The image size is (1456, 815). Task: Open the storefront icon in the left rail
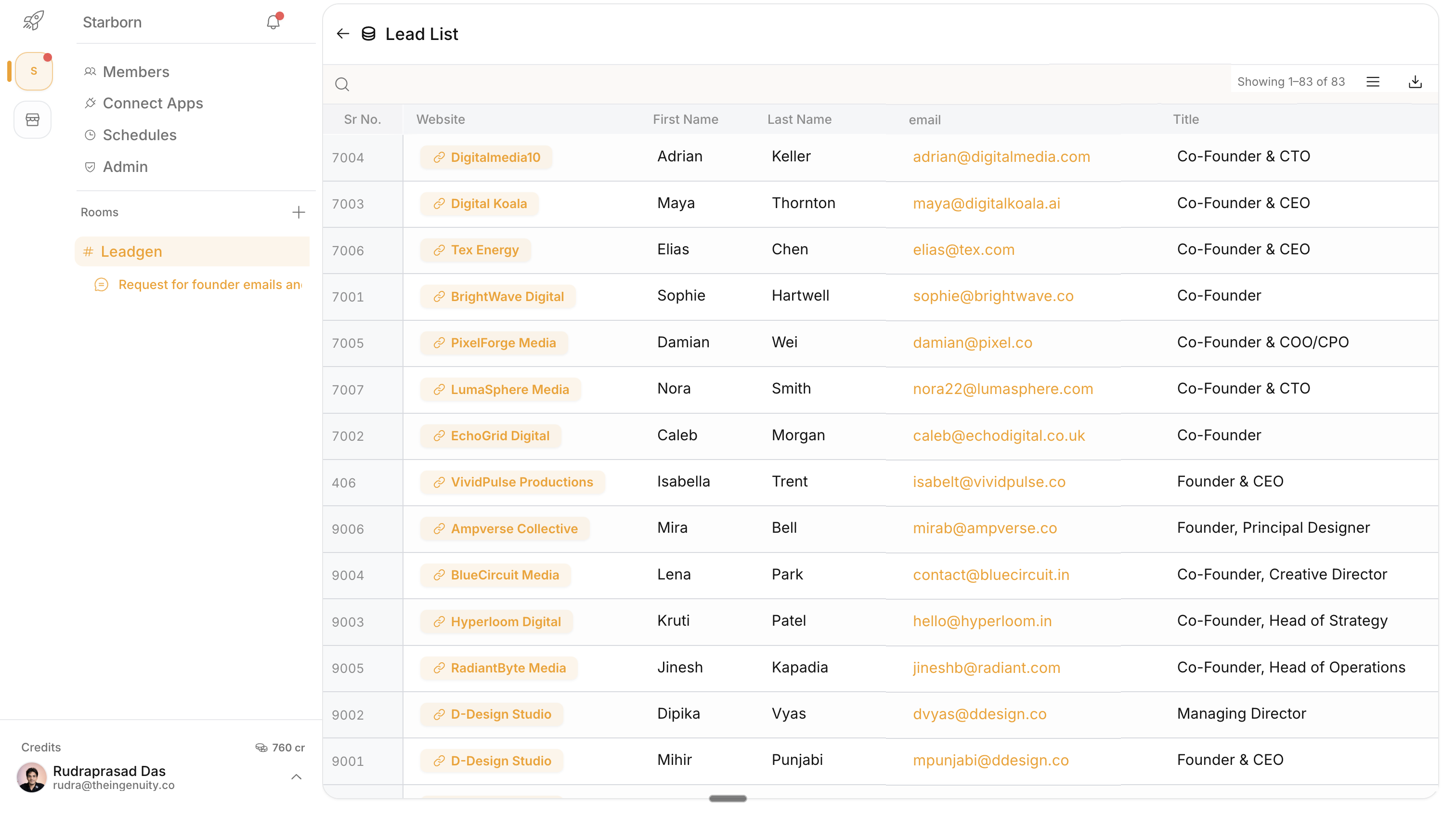point(32,119)
